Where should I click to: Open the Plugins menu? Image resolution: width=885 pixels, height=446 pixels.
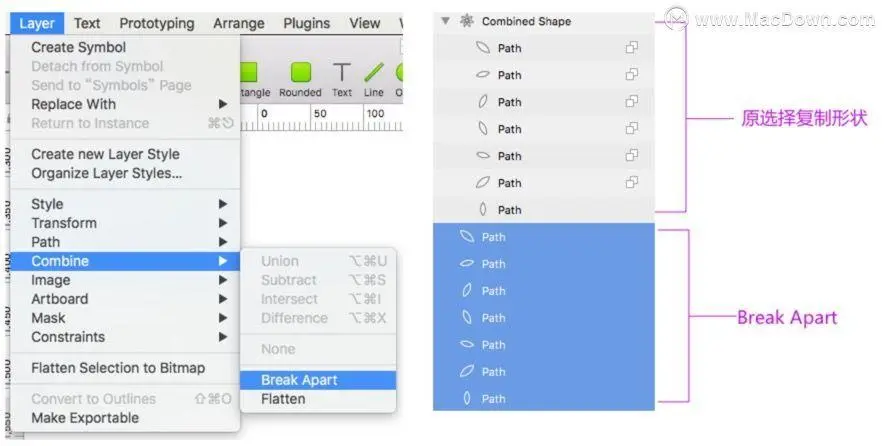click(x=306, y=23)
